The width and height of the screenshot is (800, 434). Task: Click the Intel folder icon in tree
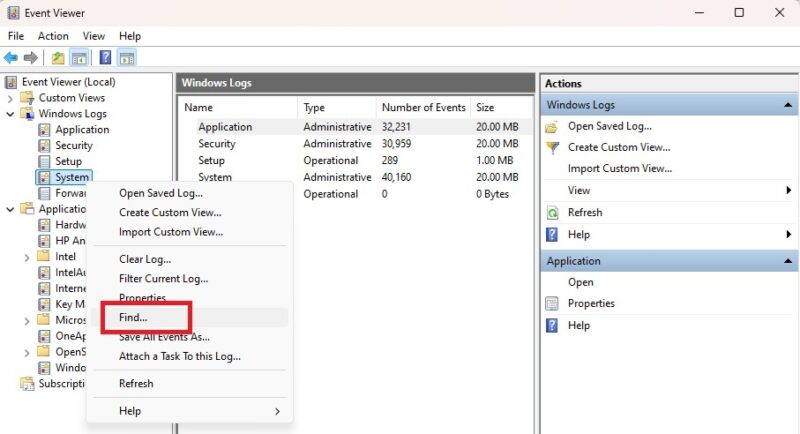[44, 256]
